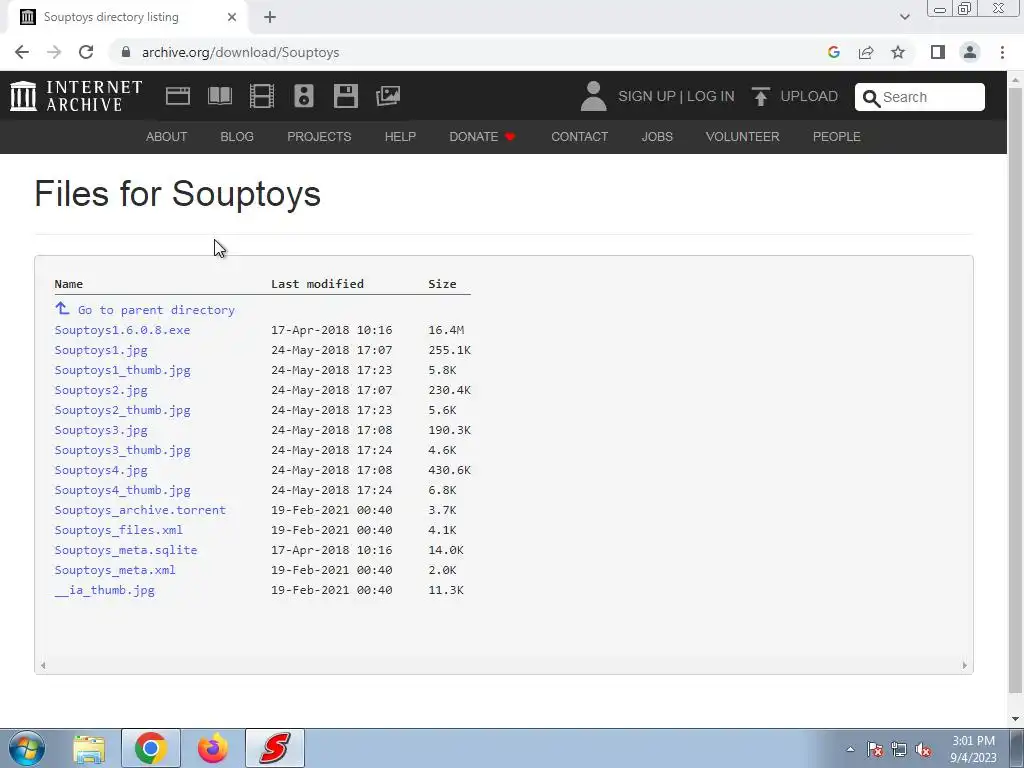
Task: Expand the tab search dropdown arrow
Action: [x=904, y=17]
